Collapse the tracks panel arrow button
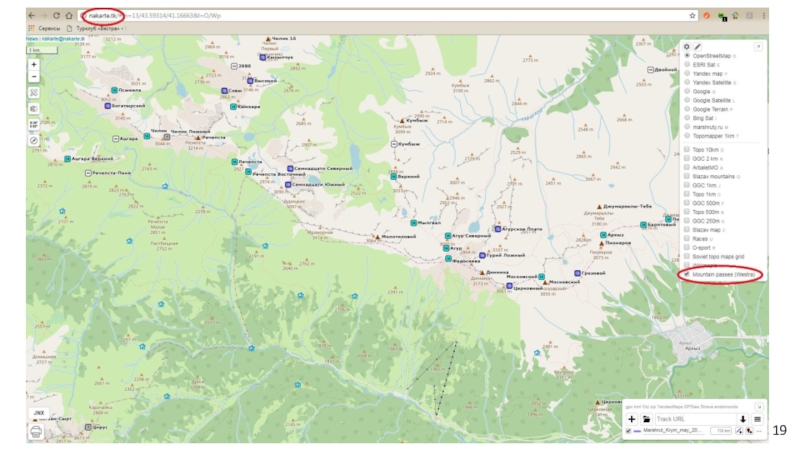The height and width of the screenshot is (450, 800). (x=759, y=407)
